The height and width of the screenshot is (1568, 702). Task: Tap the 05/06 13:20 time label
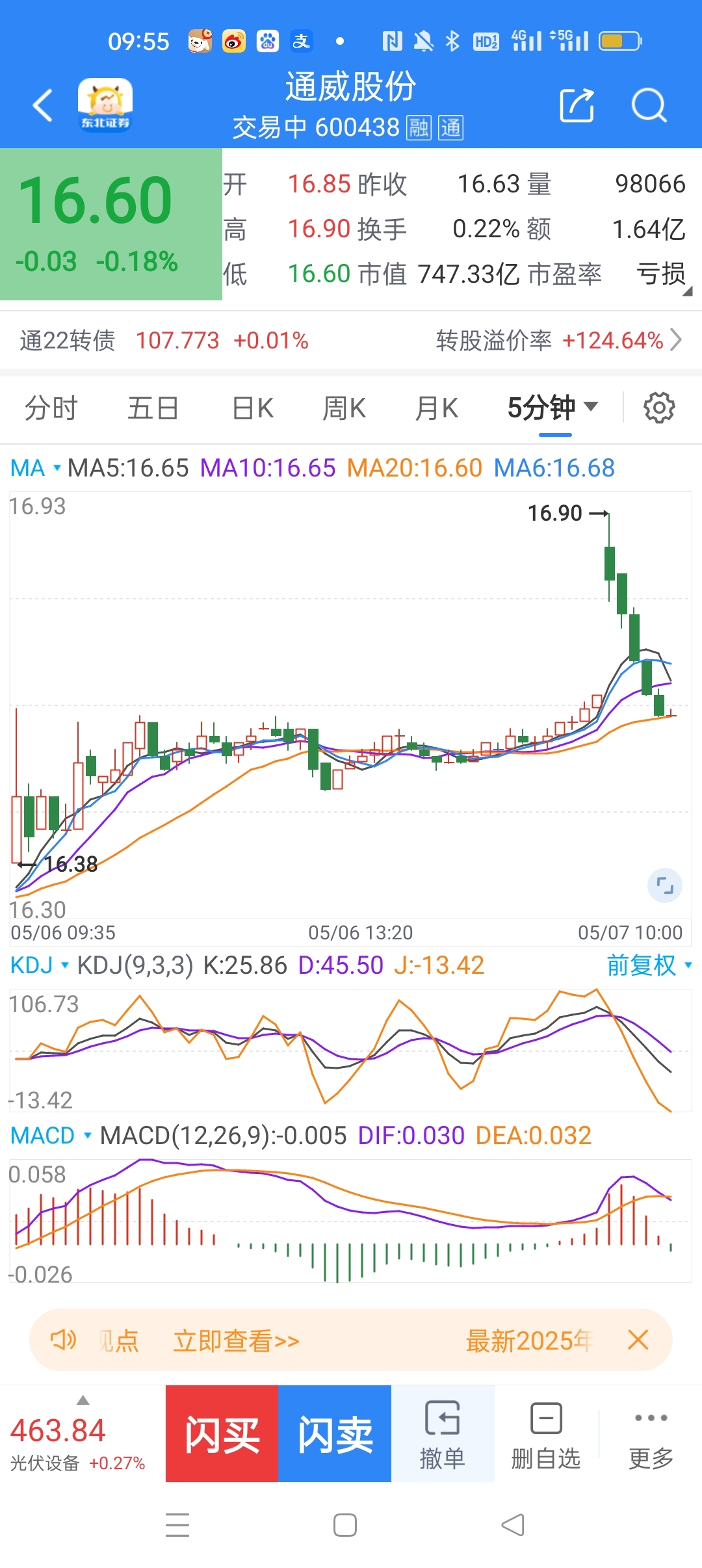361,932
